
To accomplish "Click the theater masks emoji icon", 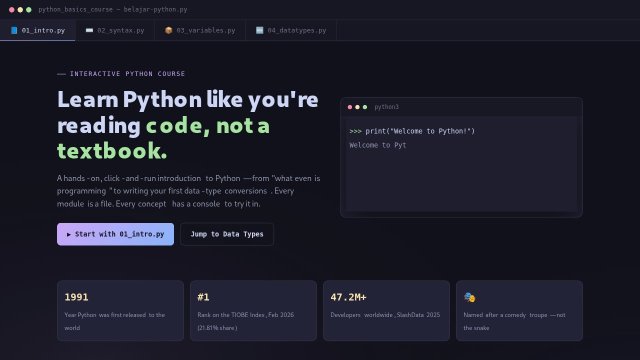I will click(x=469, y=297).
